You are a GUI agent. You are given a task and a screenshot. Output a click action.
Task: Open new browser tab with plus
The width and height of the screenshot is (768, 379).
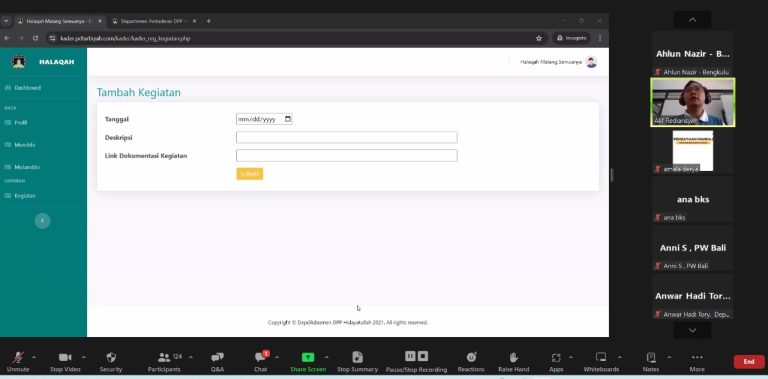tap(209, 21)
